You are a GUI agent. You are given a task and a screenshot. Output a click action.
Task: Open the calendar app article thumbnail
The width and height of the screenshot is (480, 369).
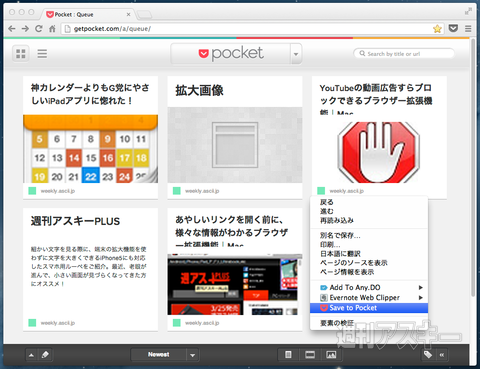(90, 149)
